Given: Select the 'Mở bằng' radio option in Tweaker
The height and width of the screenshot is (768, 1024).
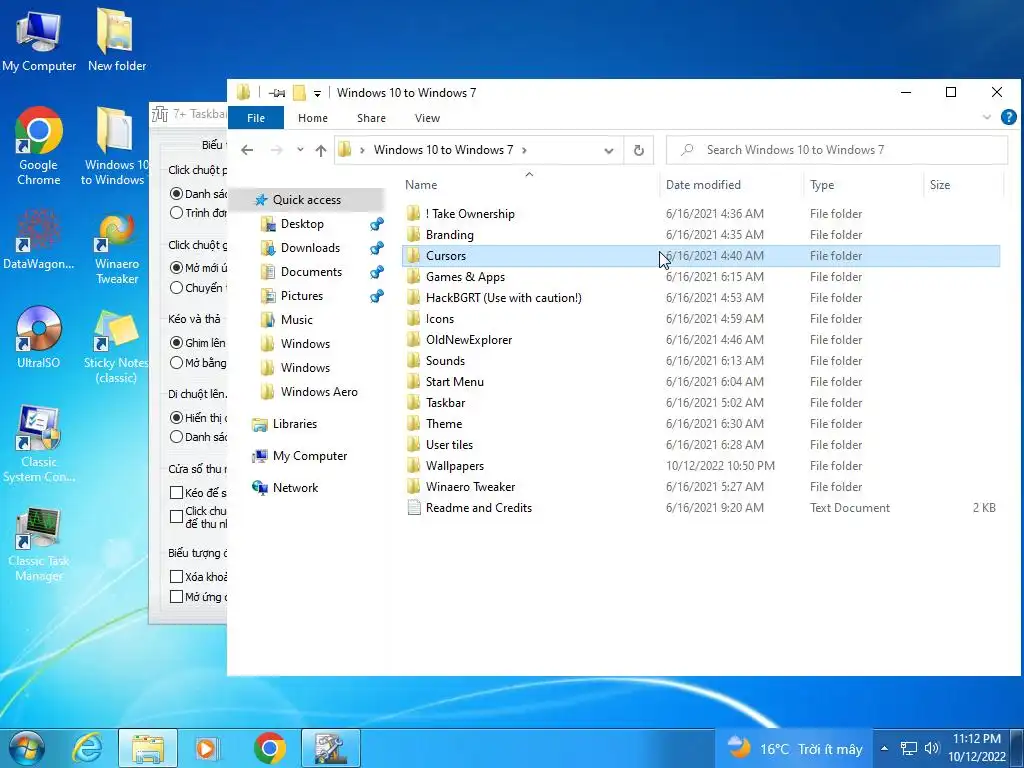Looking at the screenshot, I should coord(176,362).
